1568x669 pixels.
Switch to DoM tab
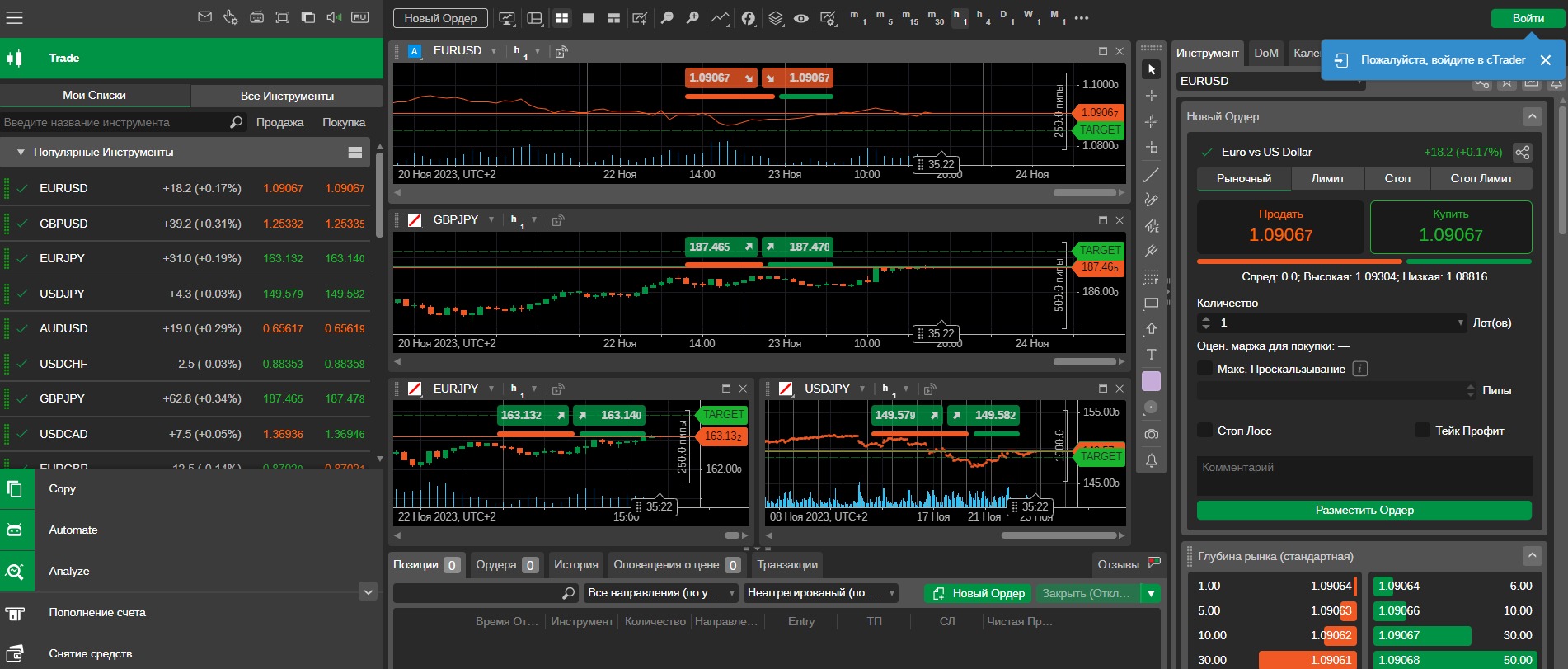[1265, 54]
